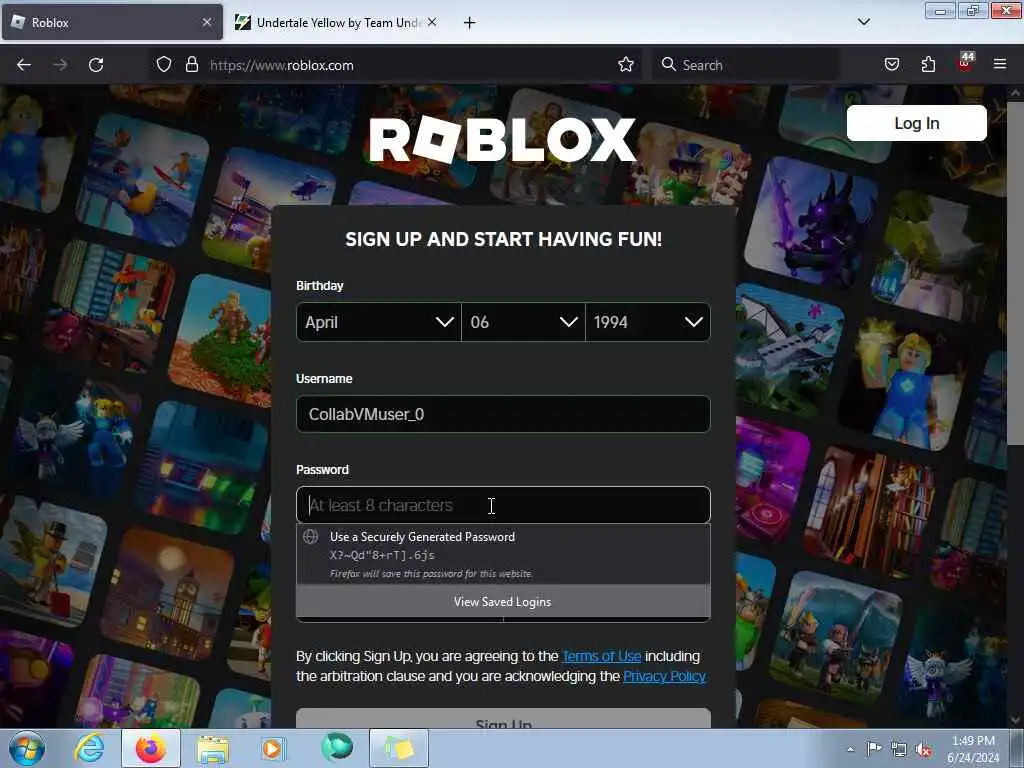Open the list all tabs chevron
Viewport: 1024px width, 768px height.
pyautogui.click(x=863, y=22)
